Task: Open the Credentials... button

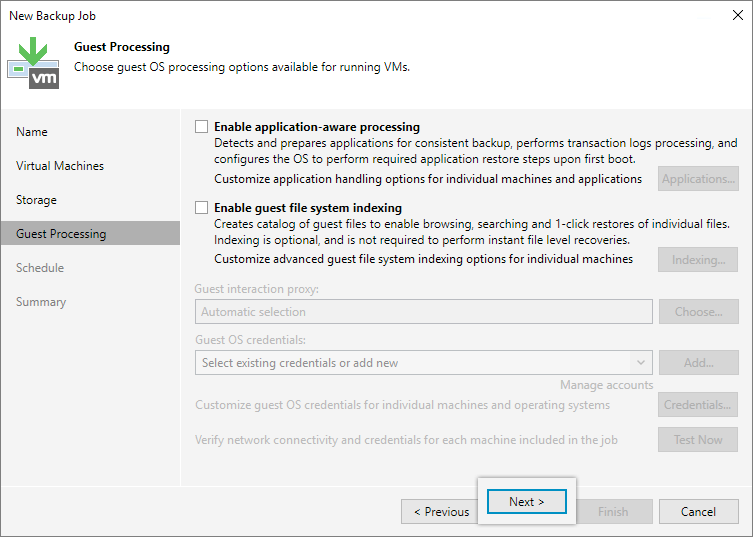Action: (698, 404)
